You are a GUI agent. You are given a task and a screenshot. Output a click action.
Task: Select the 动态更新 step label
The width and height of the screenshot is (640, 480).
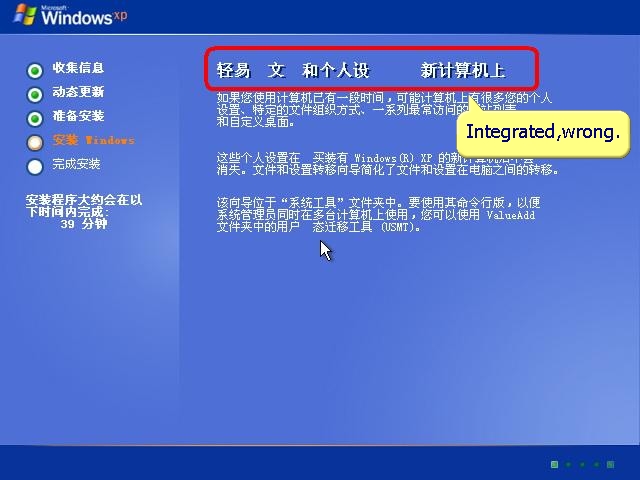[x=78, y=92]
